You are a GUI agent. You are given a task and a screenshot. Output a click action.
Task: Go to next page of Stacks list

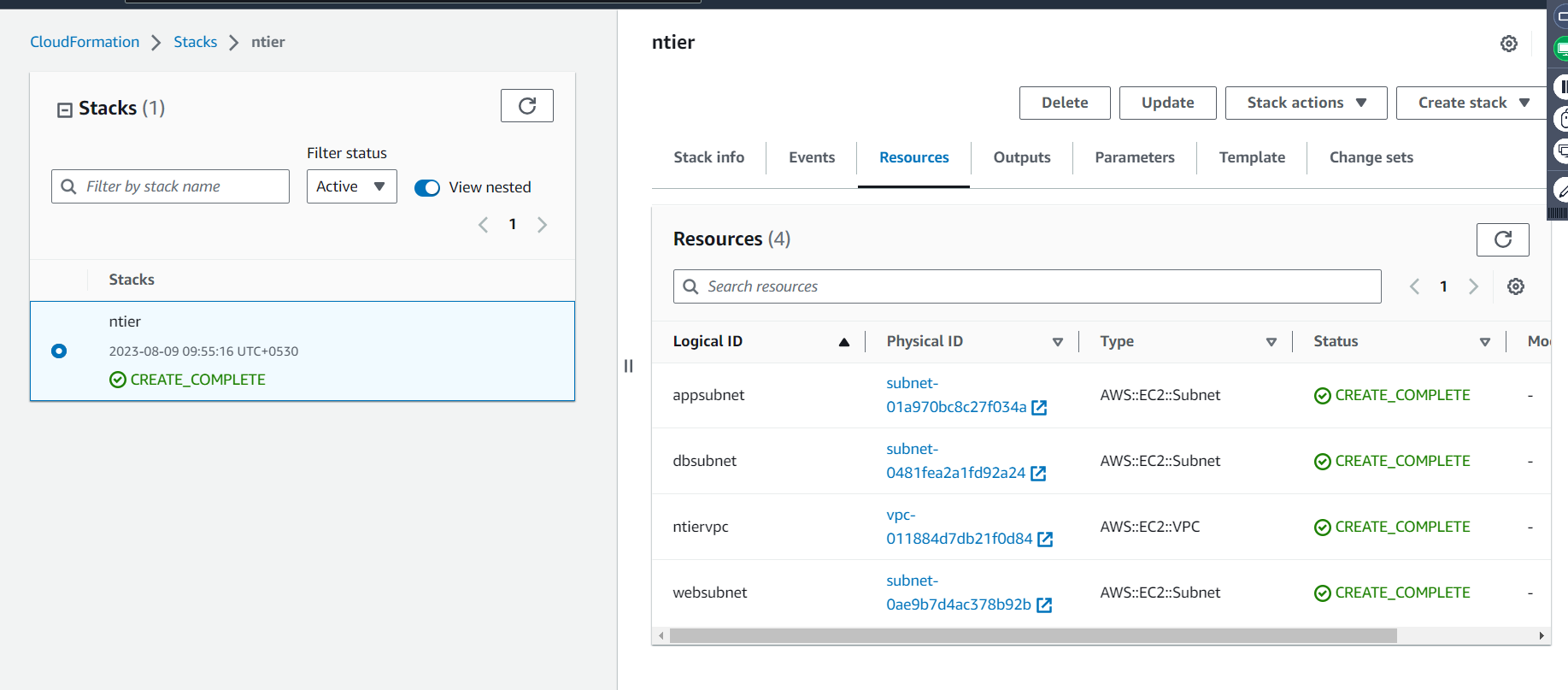[542, 225]
